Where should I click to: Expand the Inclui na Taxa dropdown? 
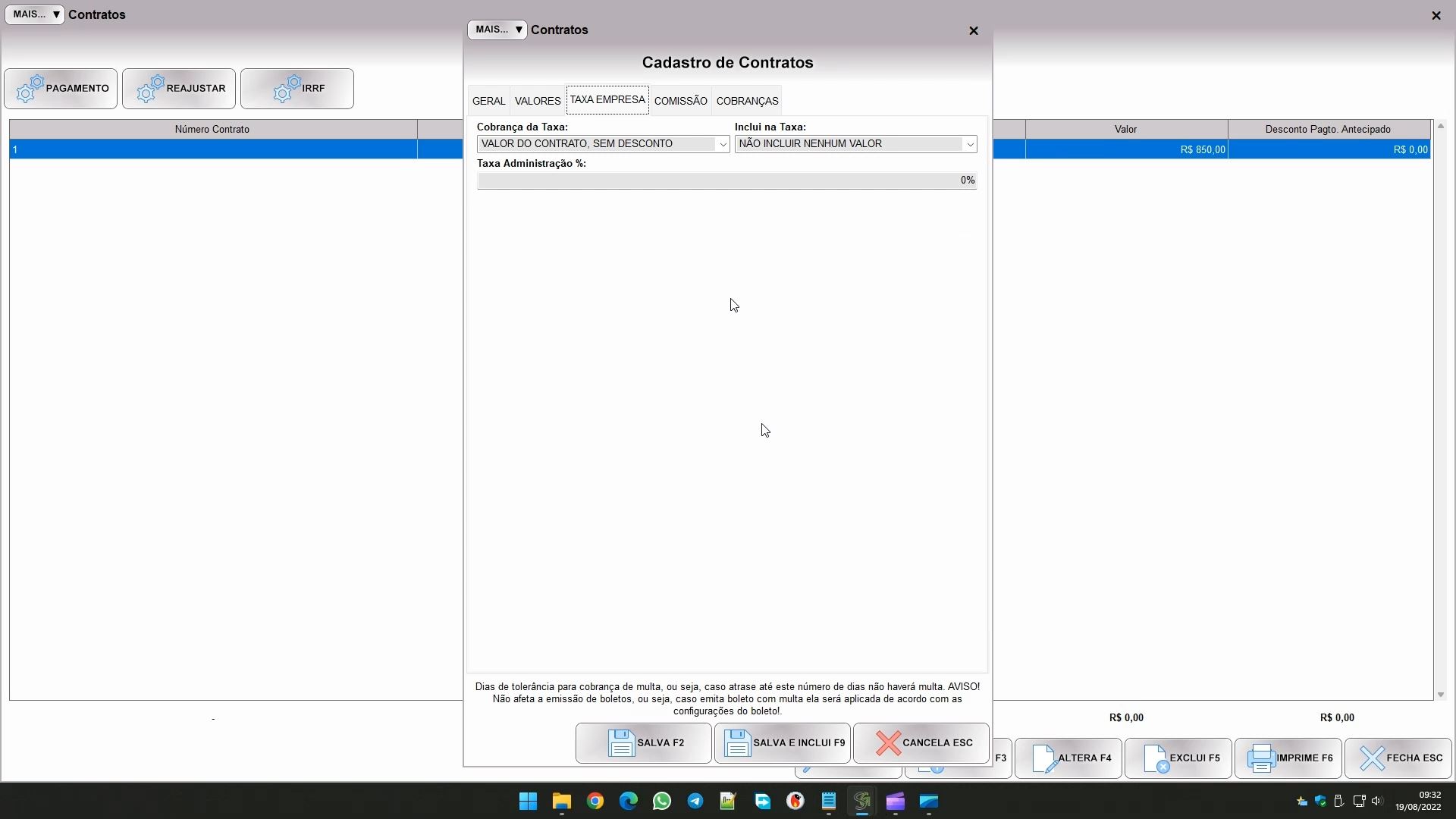tap(969, 144)
